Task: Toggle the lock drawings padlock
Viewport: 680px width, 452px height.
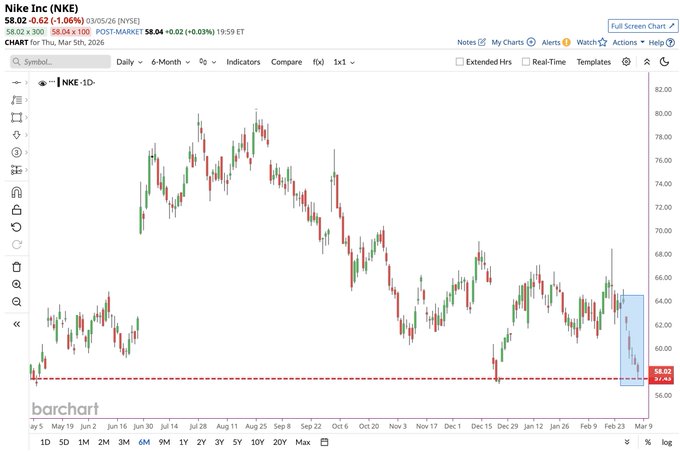Action: [16, 210]
